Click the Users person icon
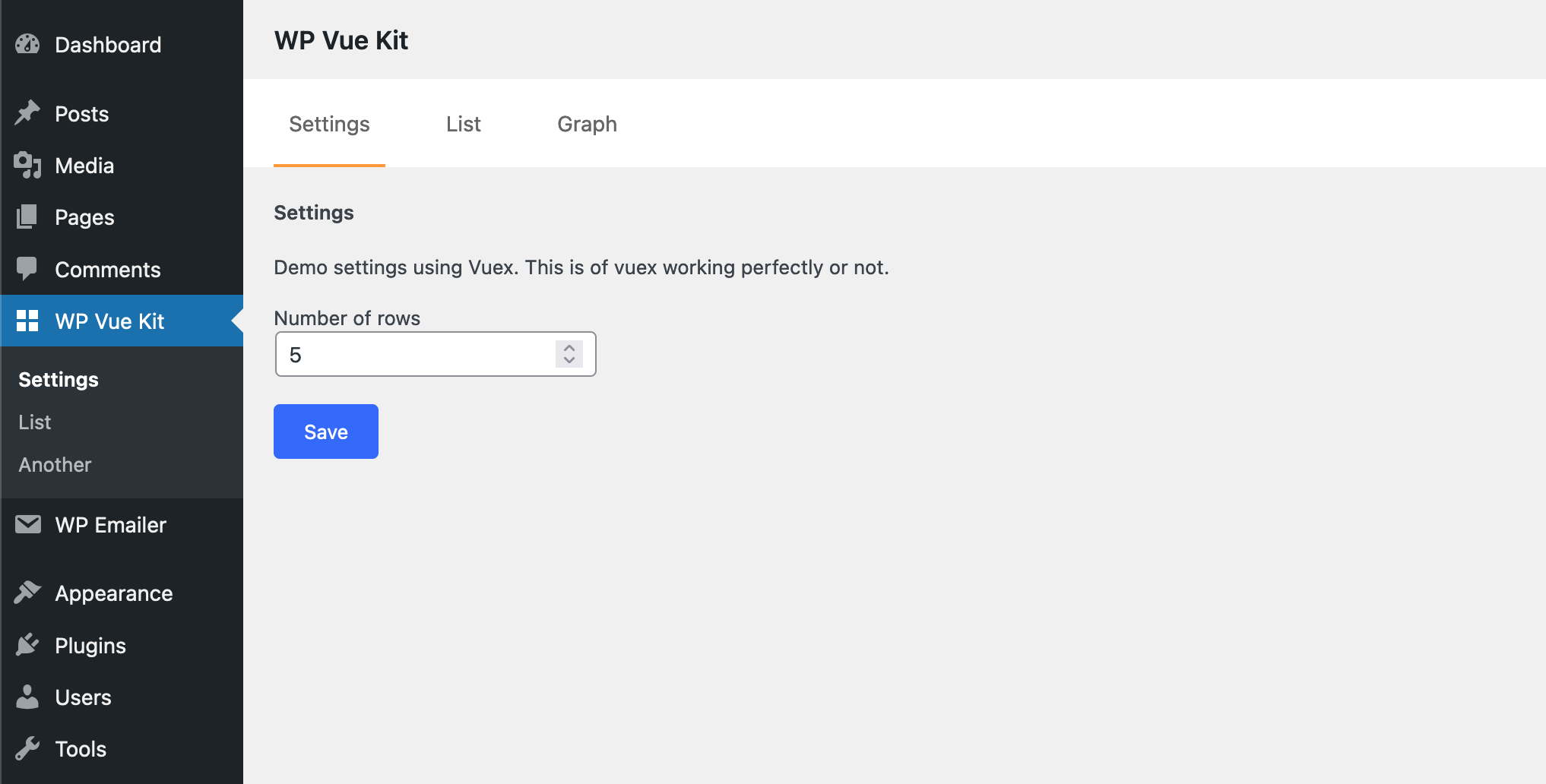This screenshot has height=784, width=1546. (x=27, y=697)
